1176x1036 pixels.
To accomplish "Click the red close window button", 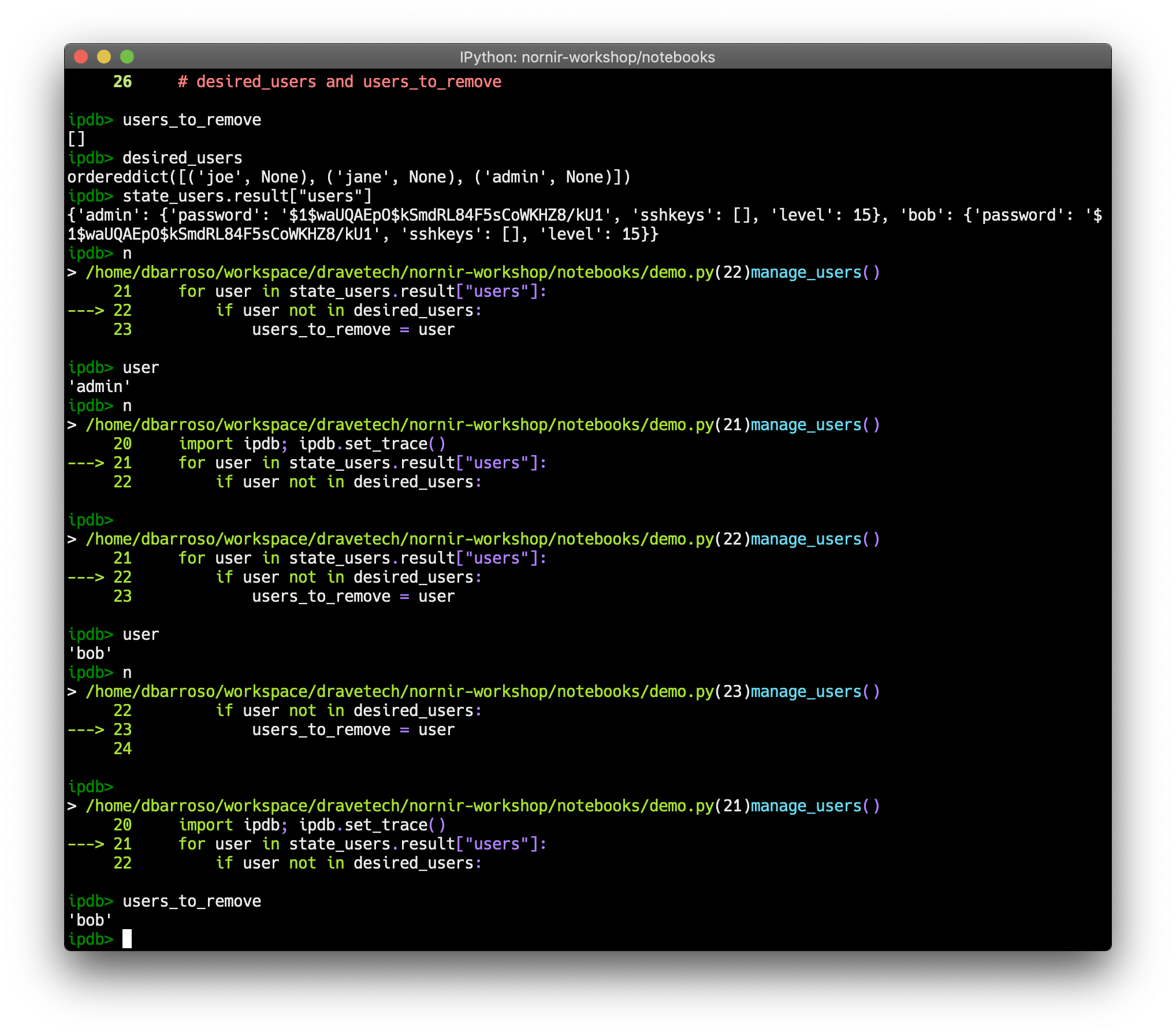I will 81,57.
